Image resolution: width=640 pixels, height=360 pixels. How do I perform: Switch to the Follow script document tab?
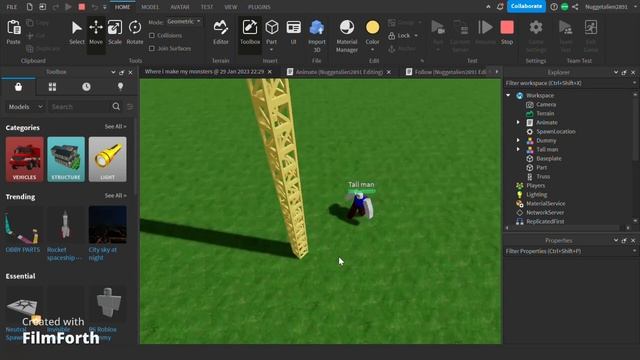pos(447,72)
